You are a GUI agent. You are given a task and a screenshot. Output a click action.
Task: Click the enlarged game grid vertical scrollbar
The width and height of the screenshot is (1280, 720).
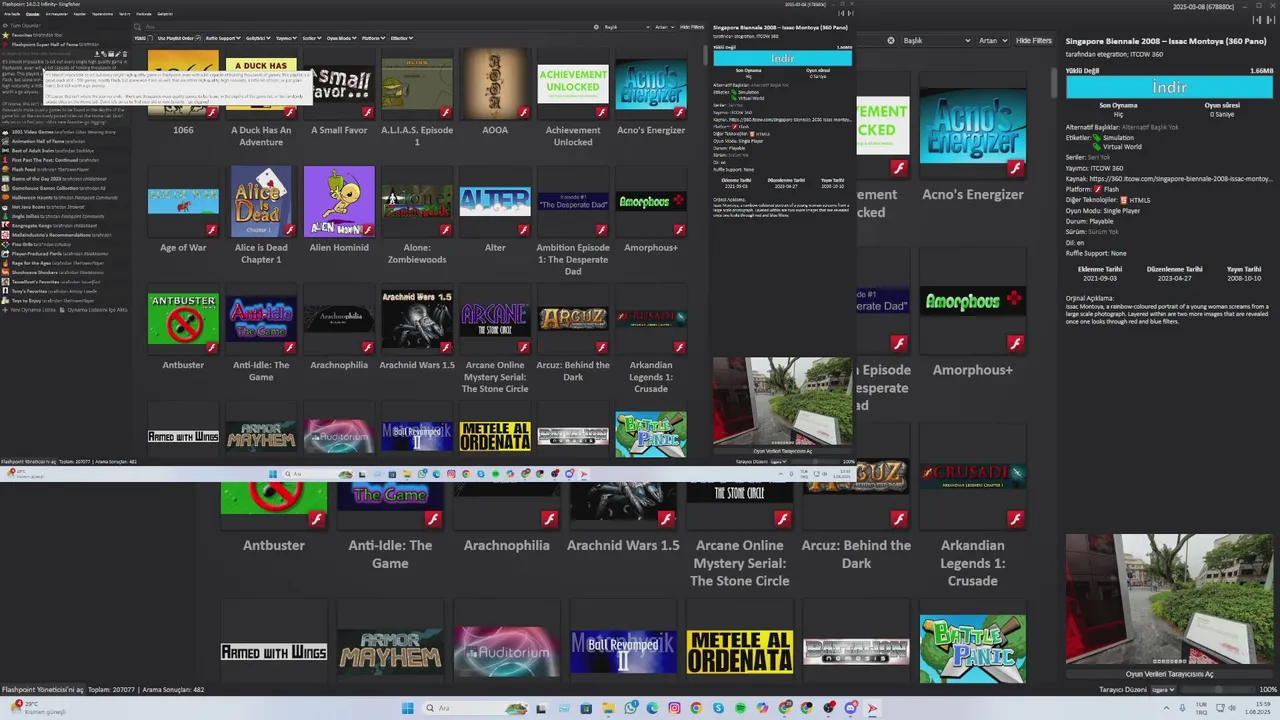[1054, 85]
